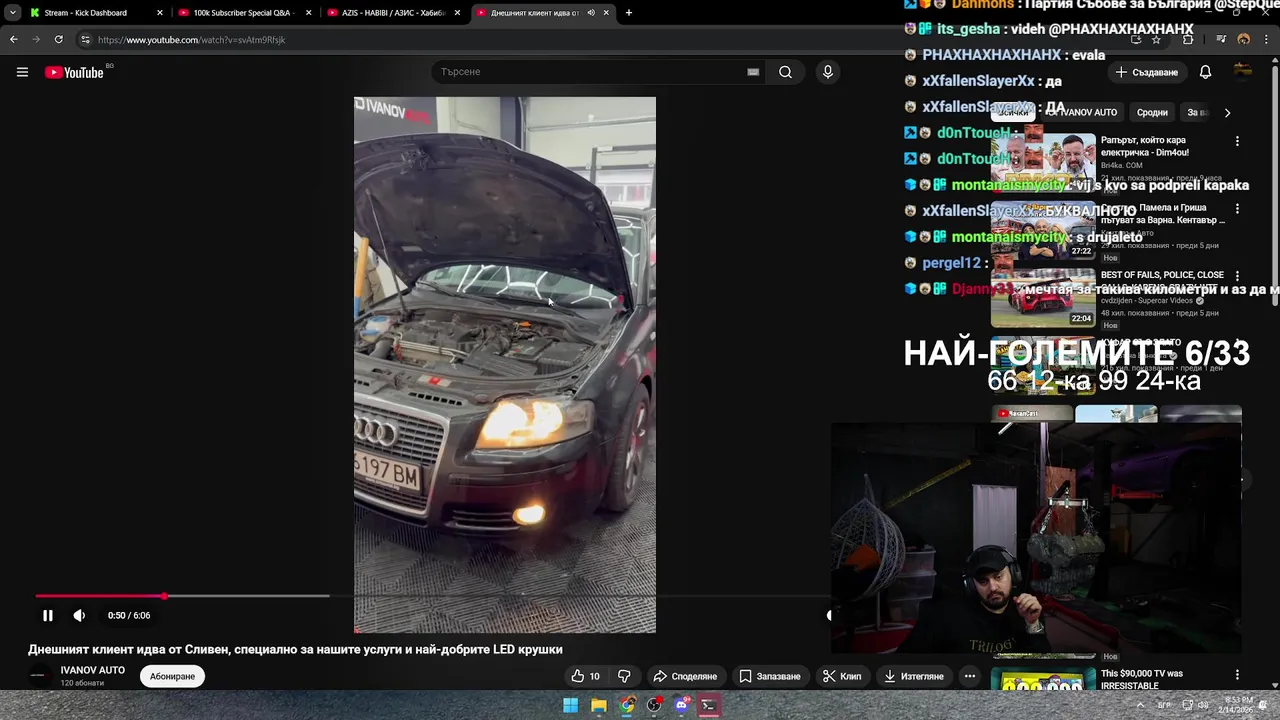Open a new browser tab

tap(629, 13)
